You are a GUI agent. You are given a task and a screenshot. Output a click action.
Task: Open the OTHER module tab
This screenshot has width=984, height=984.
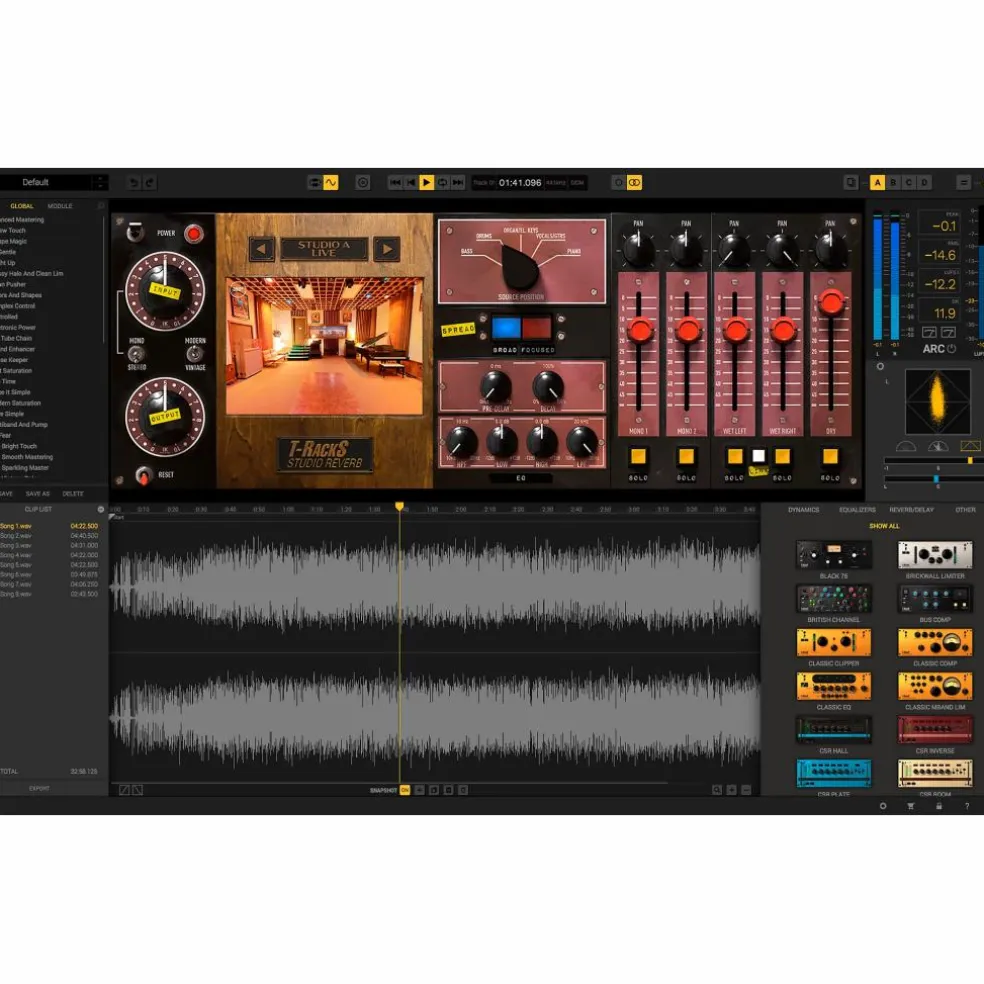(x=965, y=510)
